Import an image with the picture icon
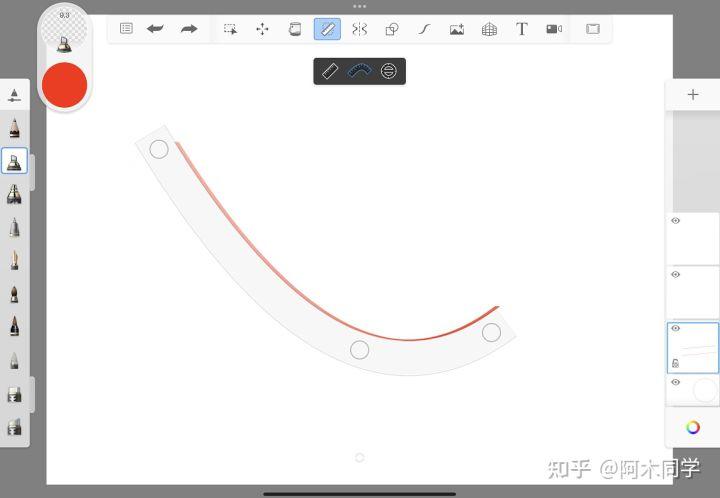The width and height of the screenshot is (720, 498). (457, 29)
